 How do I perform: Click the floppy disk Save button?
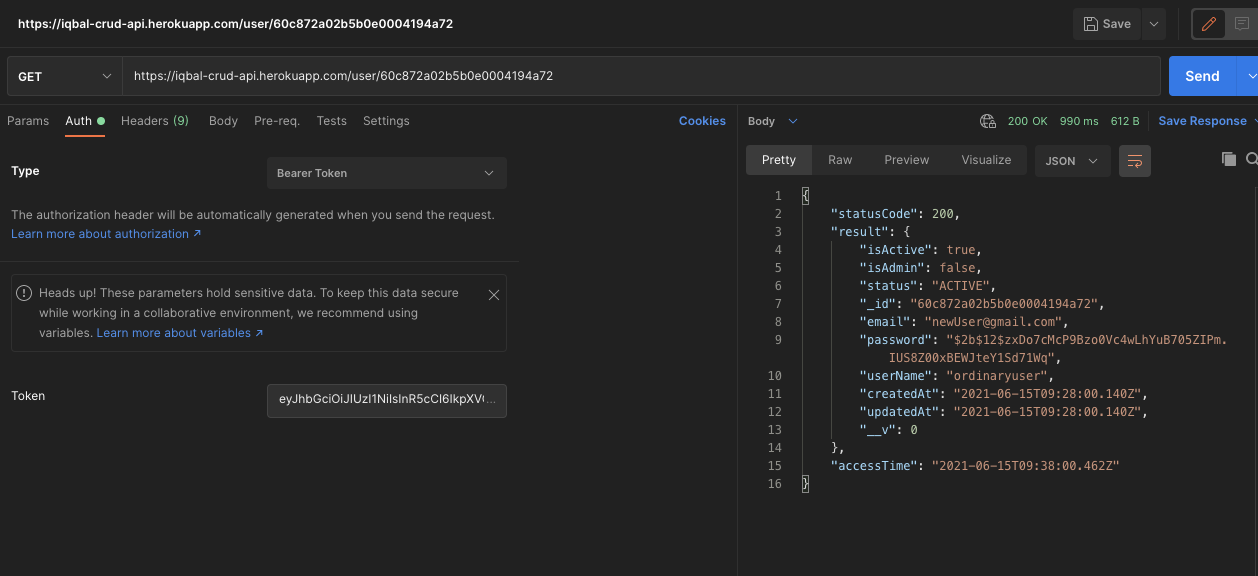(x=1106, y=24)
